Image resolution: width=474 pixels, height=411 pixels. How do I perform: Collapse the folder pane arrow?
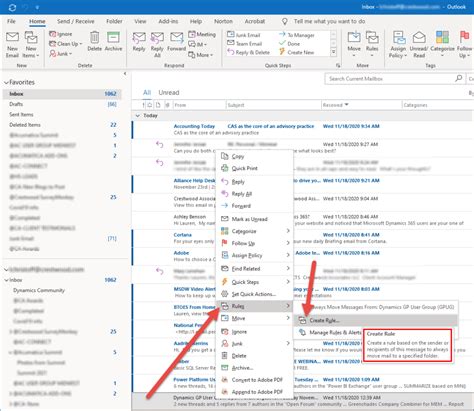(125, 74)
